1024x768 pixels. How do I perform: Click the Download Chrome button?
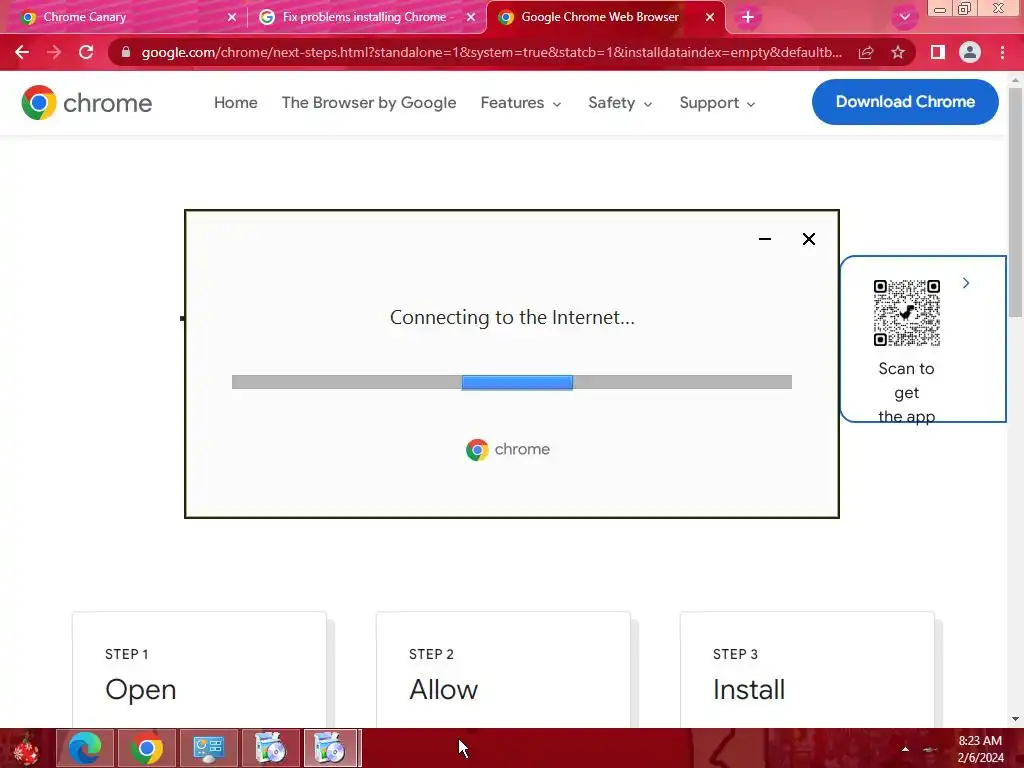click(905, 102)
